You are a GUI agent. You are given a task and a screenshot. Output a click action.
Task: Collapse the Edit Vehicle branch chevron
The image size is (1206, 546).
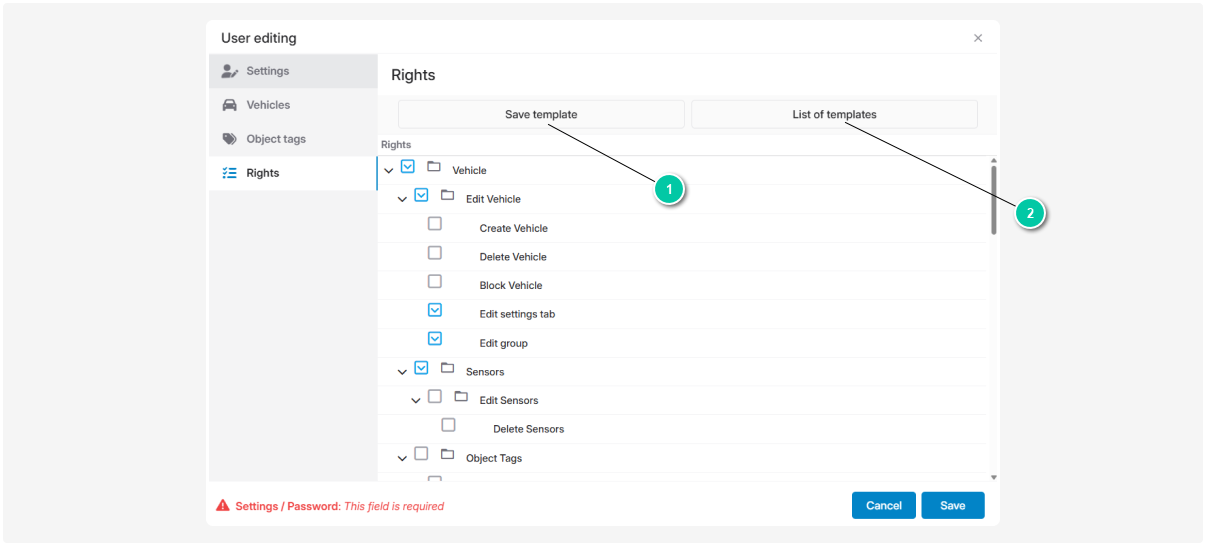point(403,200)
